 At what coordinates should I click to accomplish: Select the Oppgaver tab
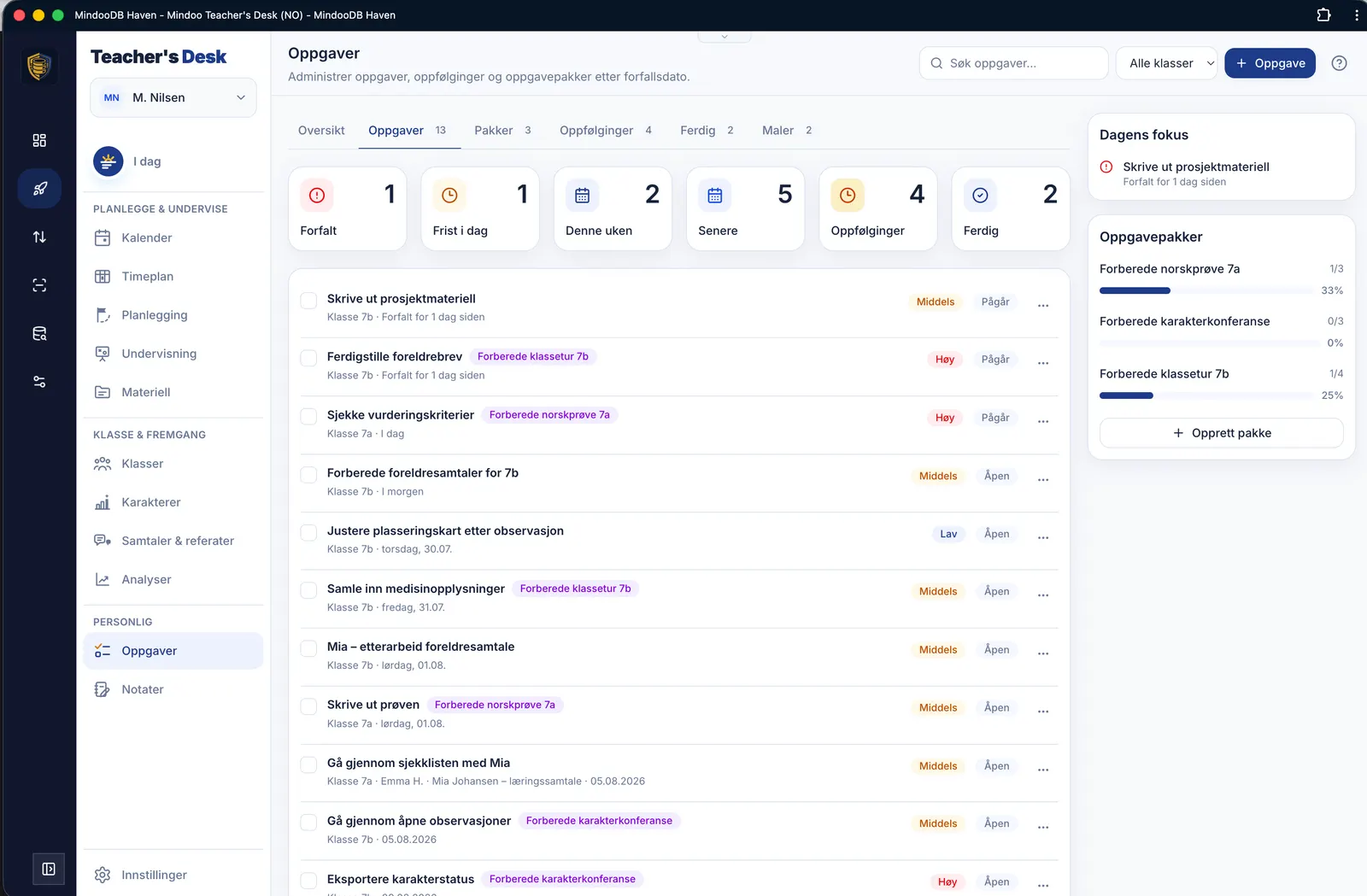pyautogui.click(x=408, y=131)
